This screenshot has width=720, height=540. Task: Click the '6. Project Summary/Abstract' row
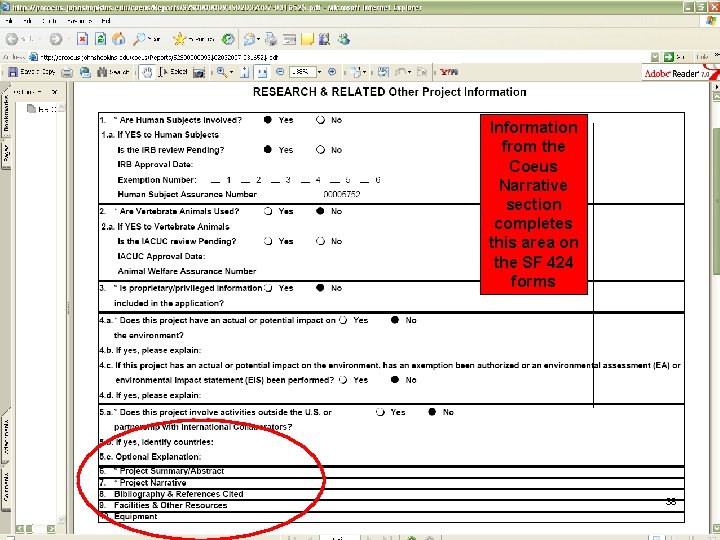(x=391, y=471)
